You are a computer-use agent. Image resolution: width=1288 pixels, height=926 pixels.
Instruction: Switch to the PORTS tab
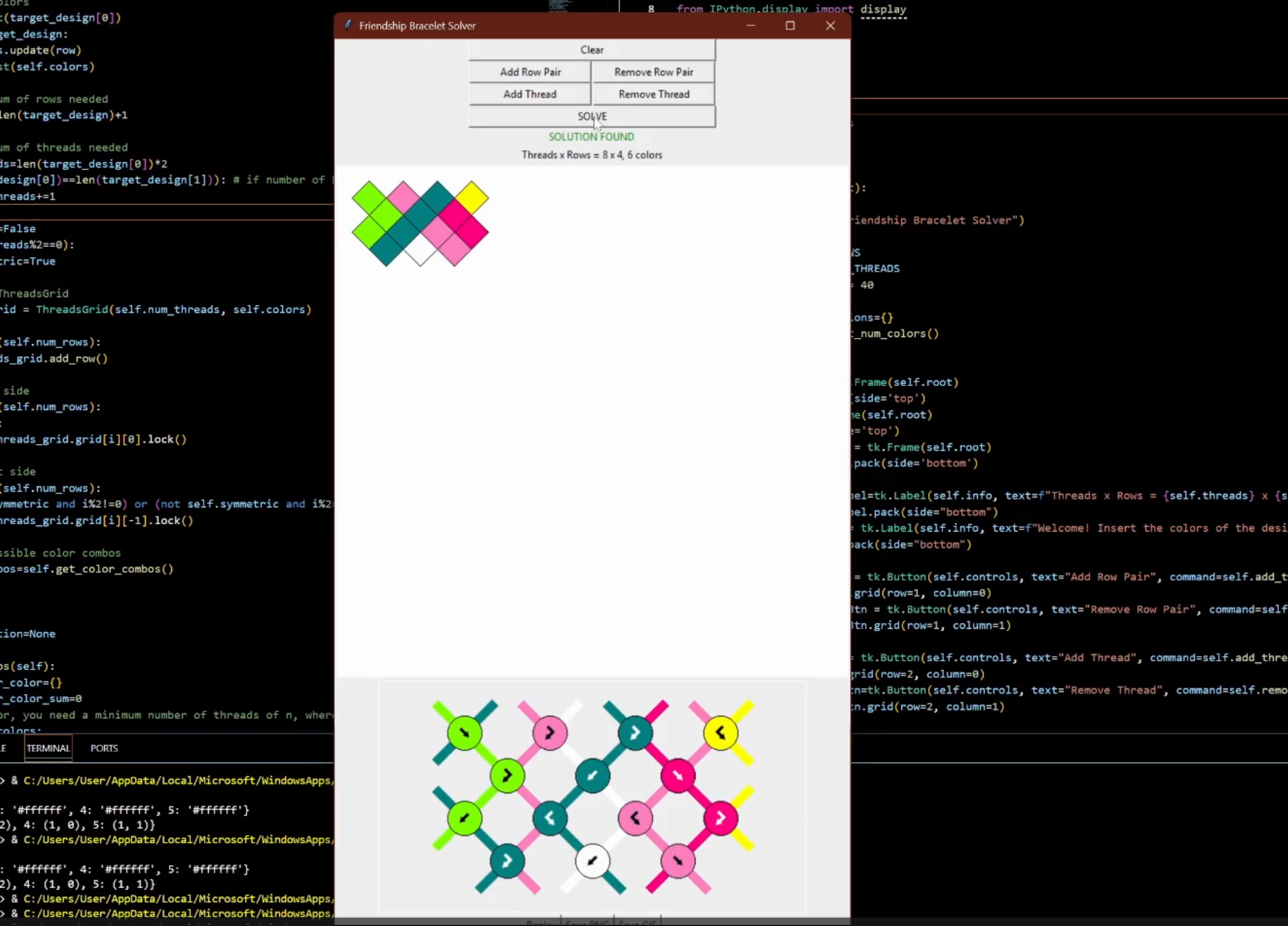tap(104, 748)
